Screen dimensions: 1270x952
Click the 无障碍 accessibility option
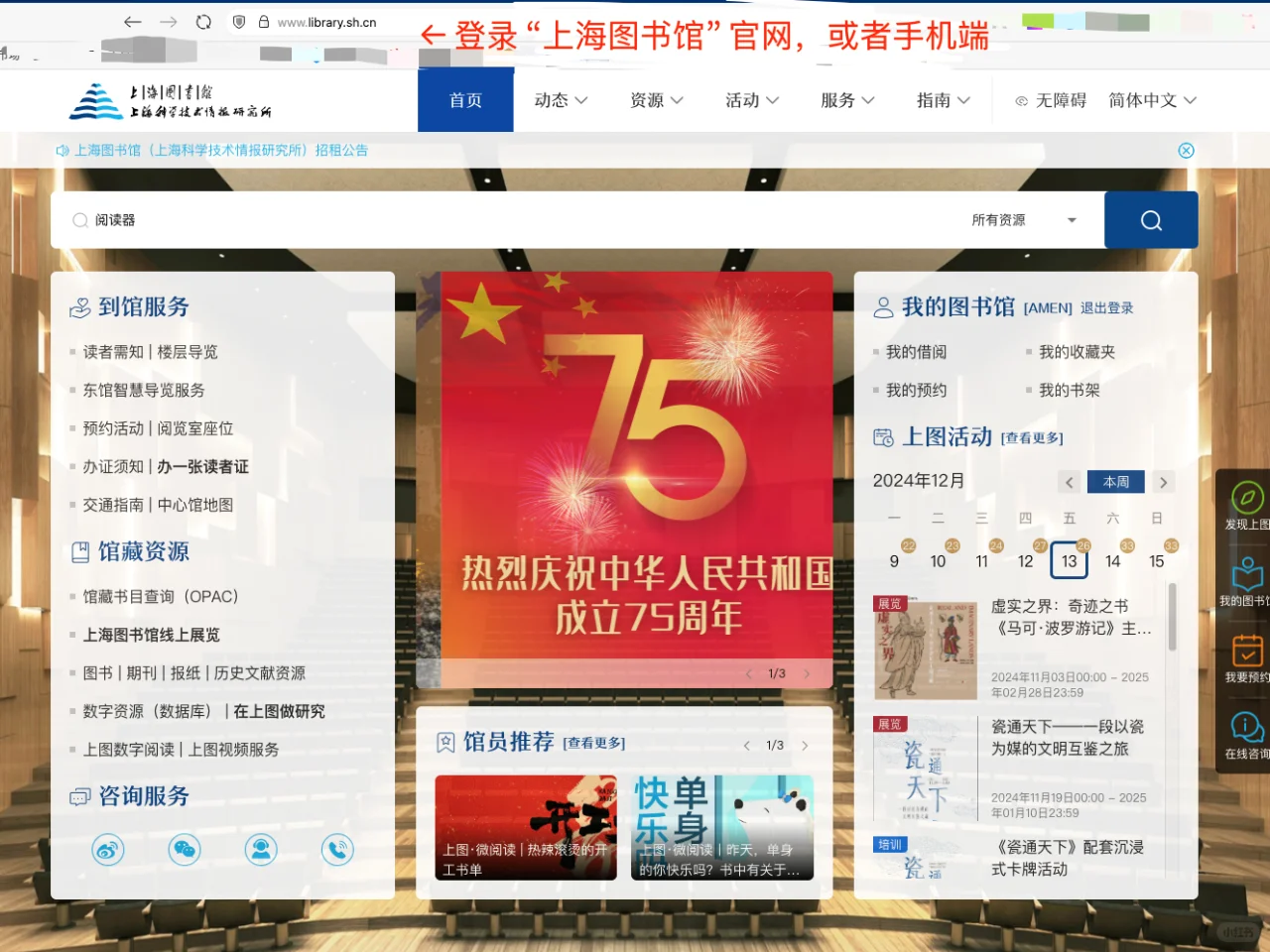[x=1051, y=100]
